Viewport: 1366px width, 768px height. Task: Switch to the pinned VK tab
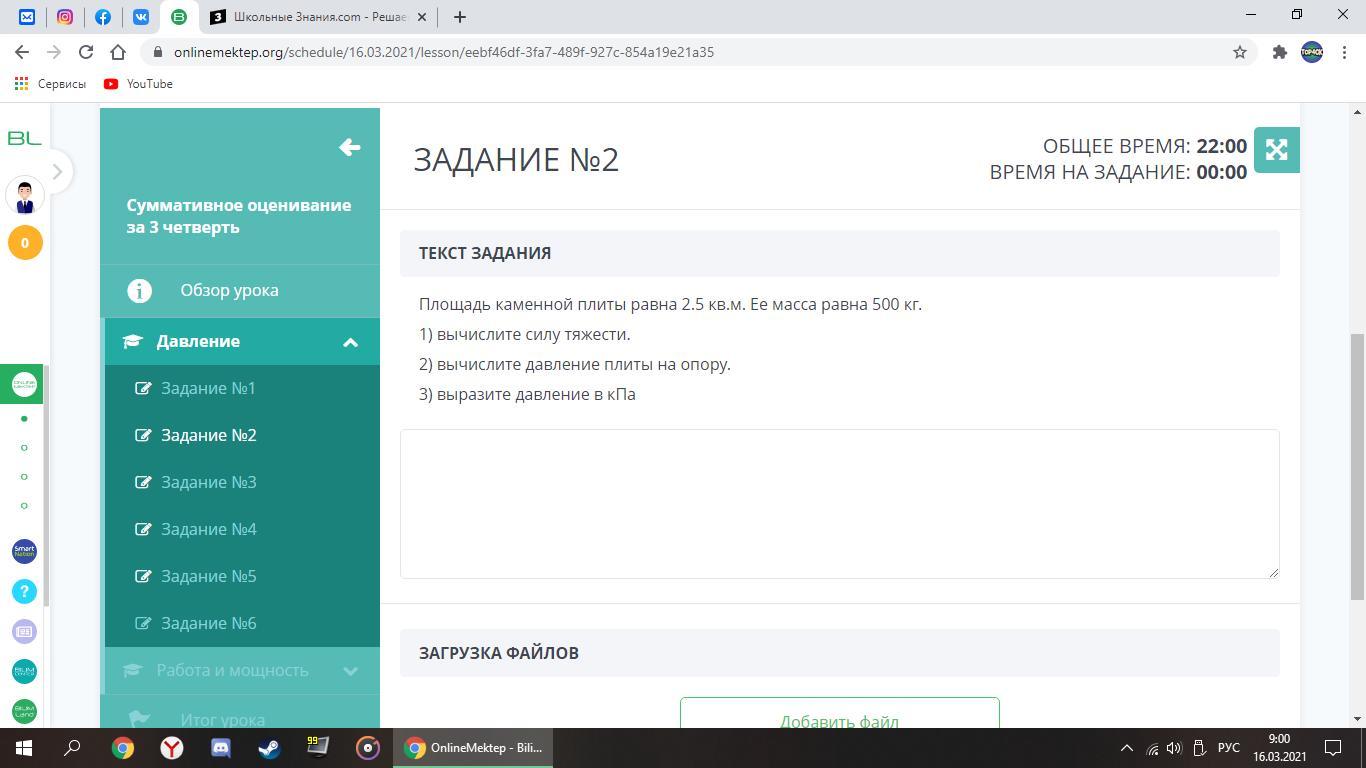tap(141, 17)
